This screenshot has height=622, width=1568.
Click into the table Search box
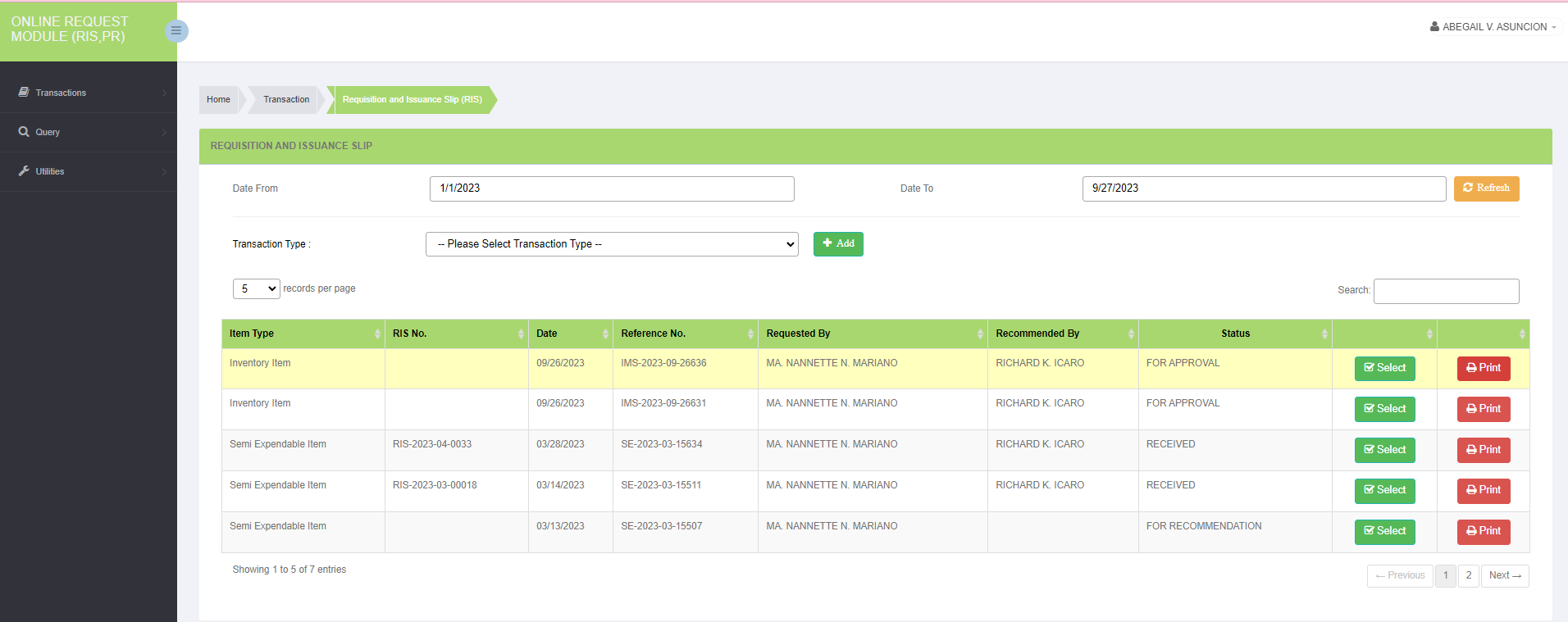coord(1446,291)
